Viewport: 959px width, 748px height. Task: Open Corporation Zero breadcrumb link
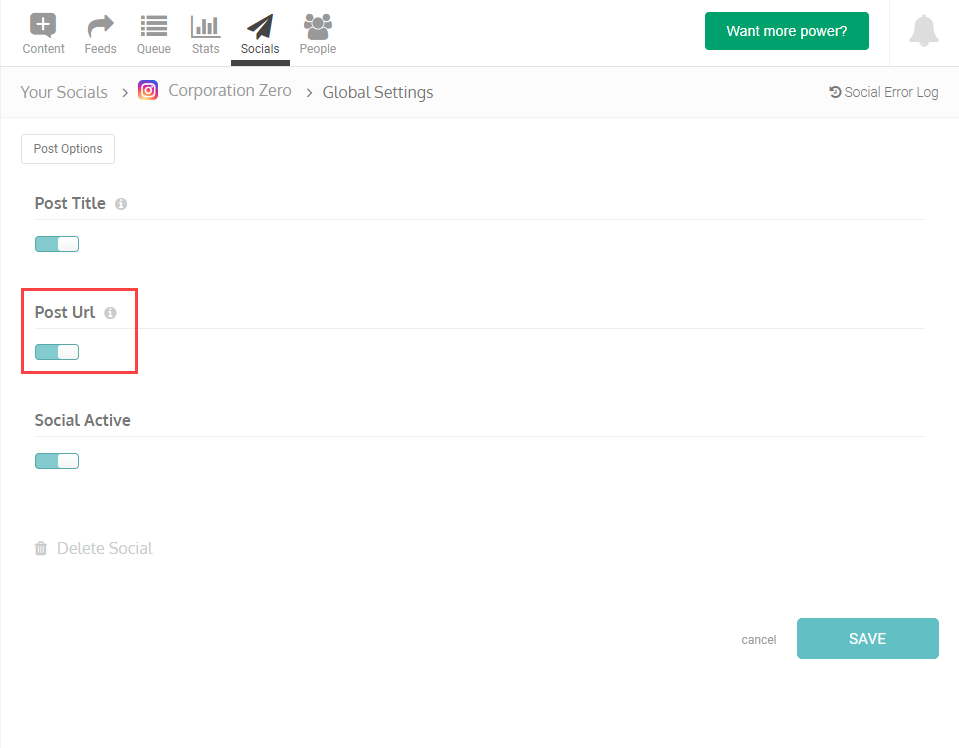230,91
